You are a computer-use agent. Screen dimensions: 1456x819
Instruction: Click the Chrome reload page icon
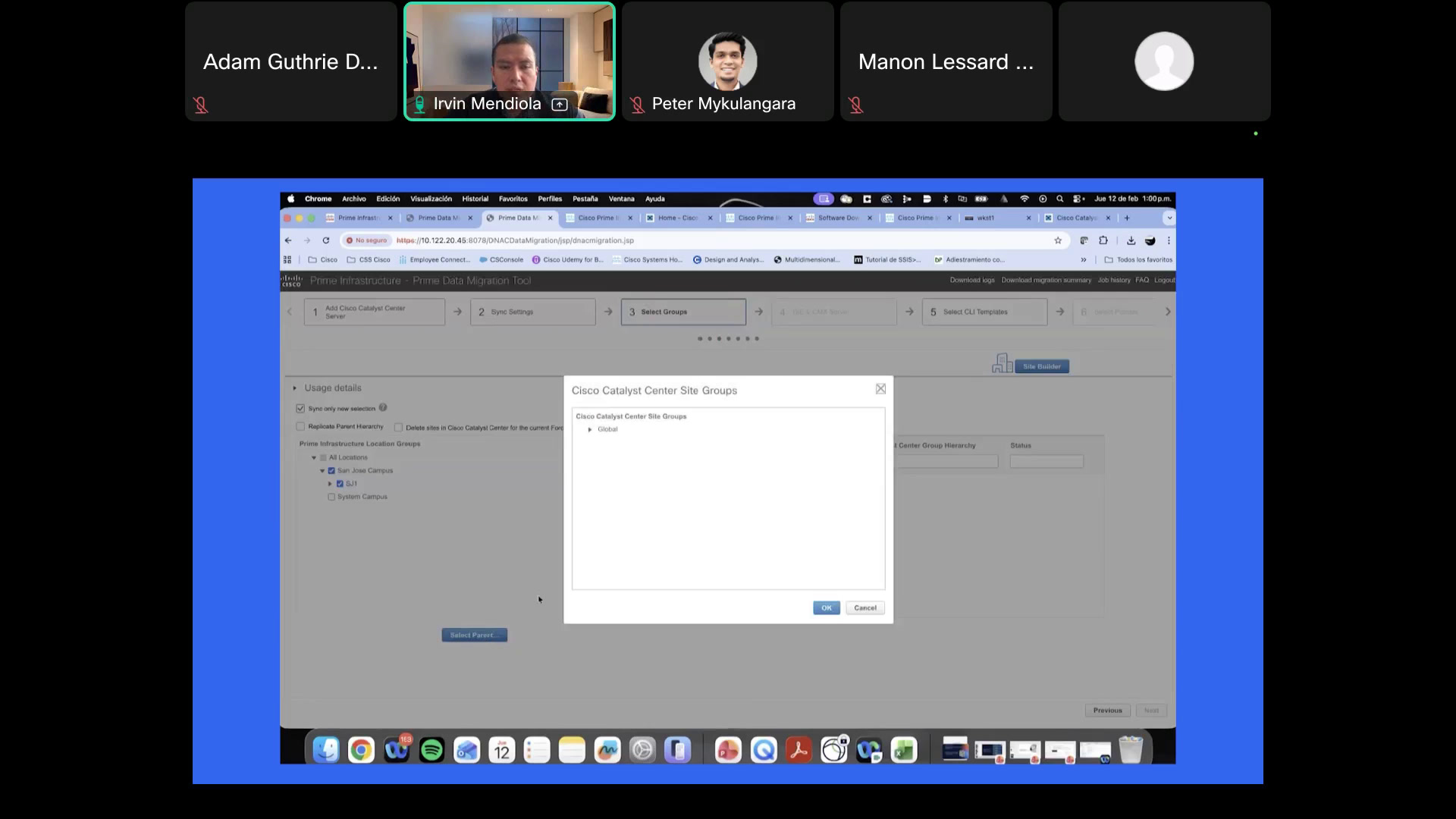click(x=326, y=240)
